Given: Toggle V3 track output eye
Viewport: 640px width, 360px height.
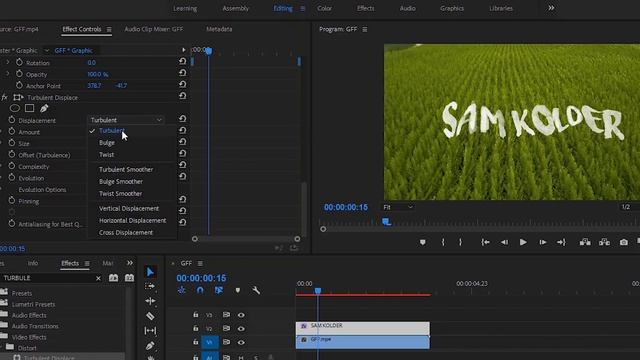Looking at the screenshot, I should (241, 315).
